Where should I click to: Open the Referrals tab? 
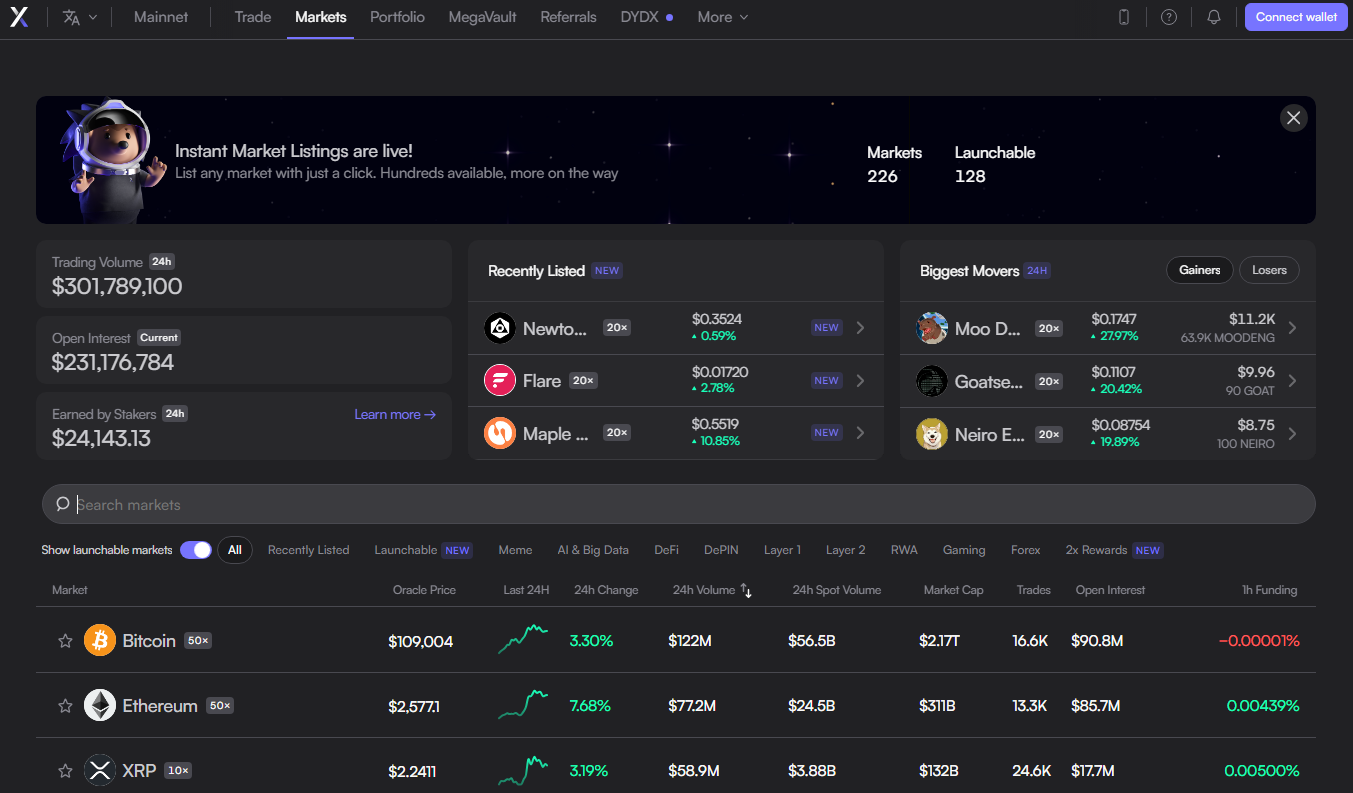pyautogui.click(x=568, y=17)
